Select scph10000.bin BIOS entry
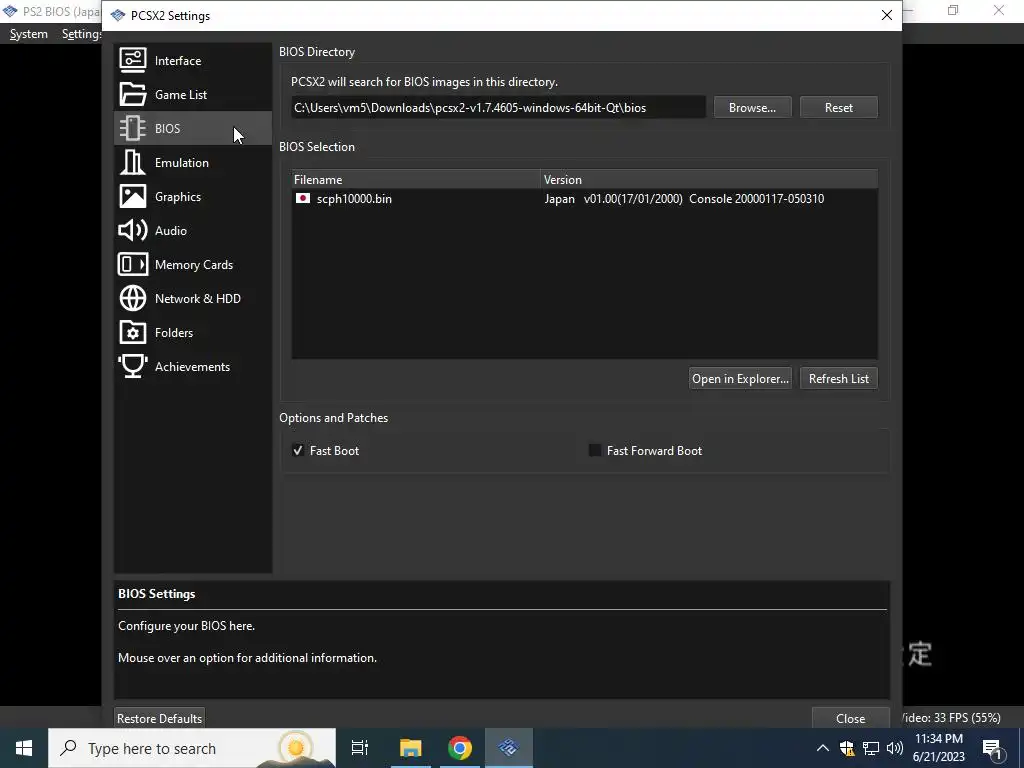 (x=584, y=198)
